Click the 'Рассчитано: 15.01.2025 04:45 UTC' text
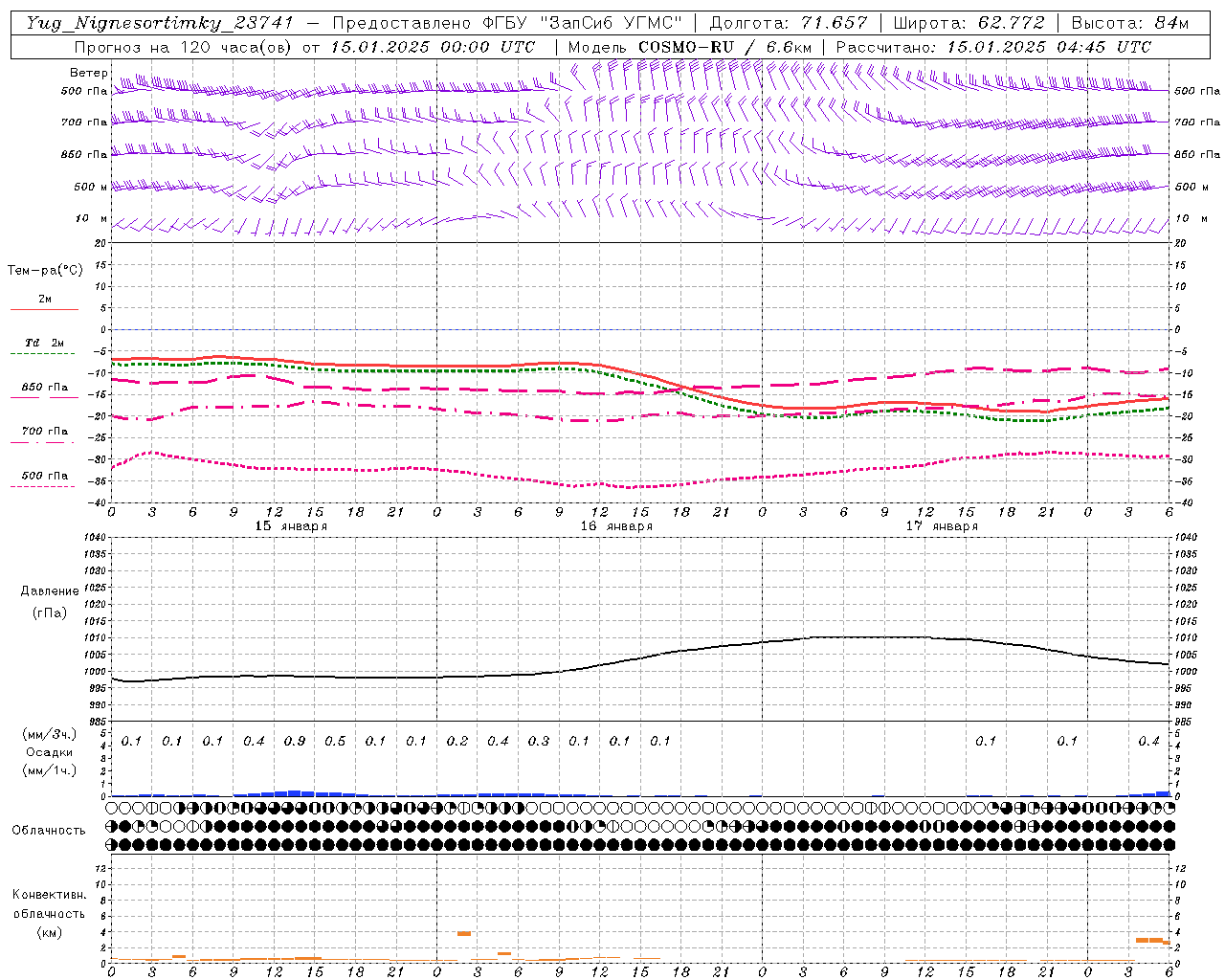 coord(993,47)
